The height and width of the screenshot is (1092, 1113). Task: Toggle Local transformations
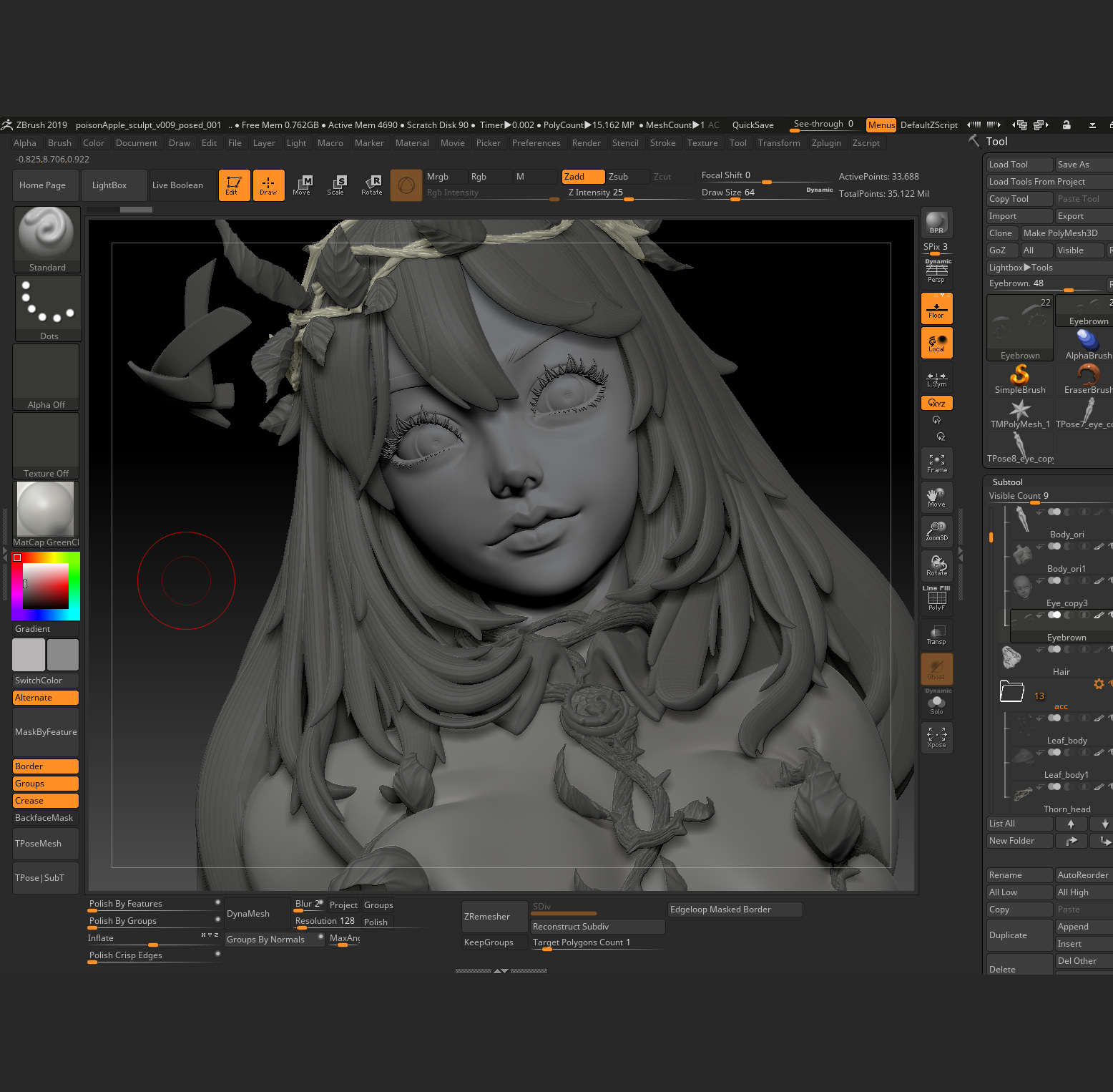[936, 343]
